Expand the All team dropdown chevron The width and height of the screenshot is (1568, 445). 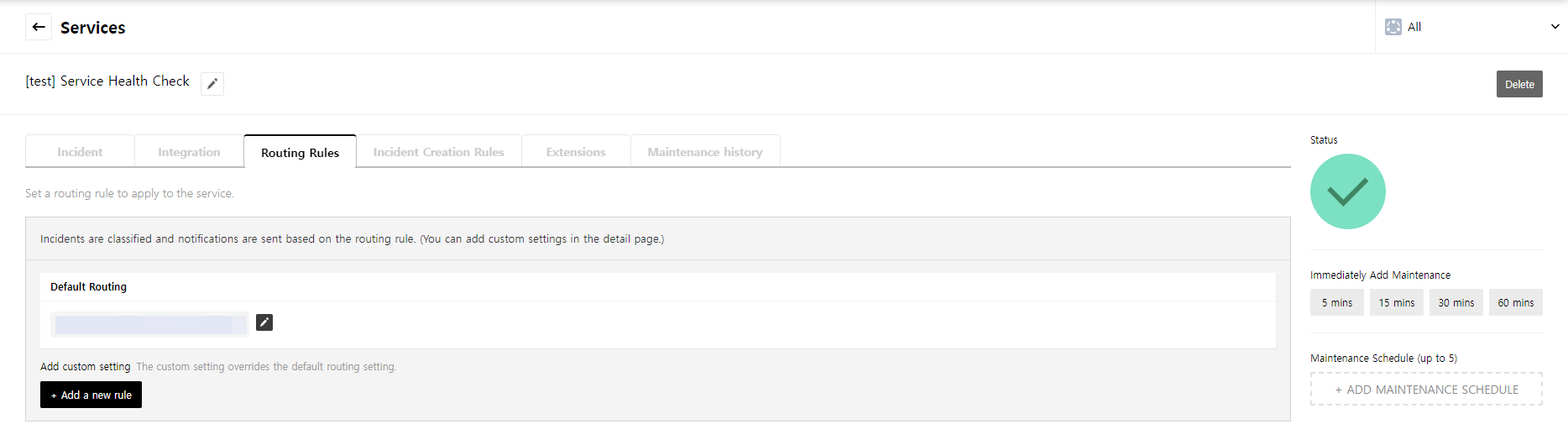(x=1555, y=27)
